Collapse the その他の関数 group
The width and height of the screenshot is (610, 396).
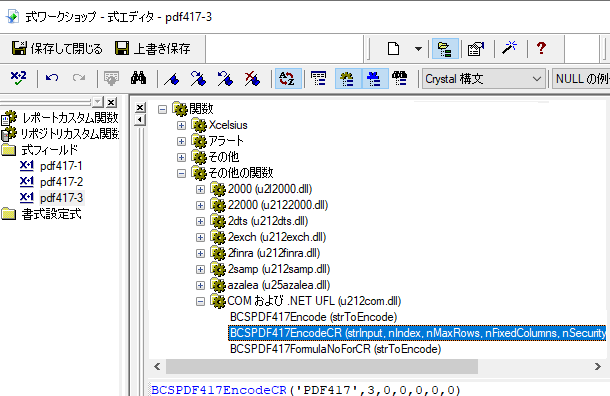coord(181,173)
